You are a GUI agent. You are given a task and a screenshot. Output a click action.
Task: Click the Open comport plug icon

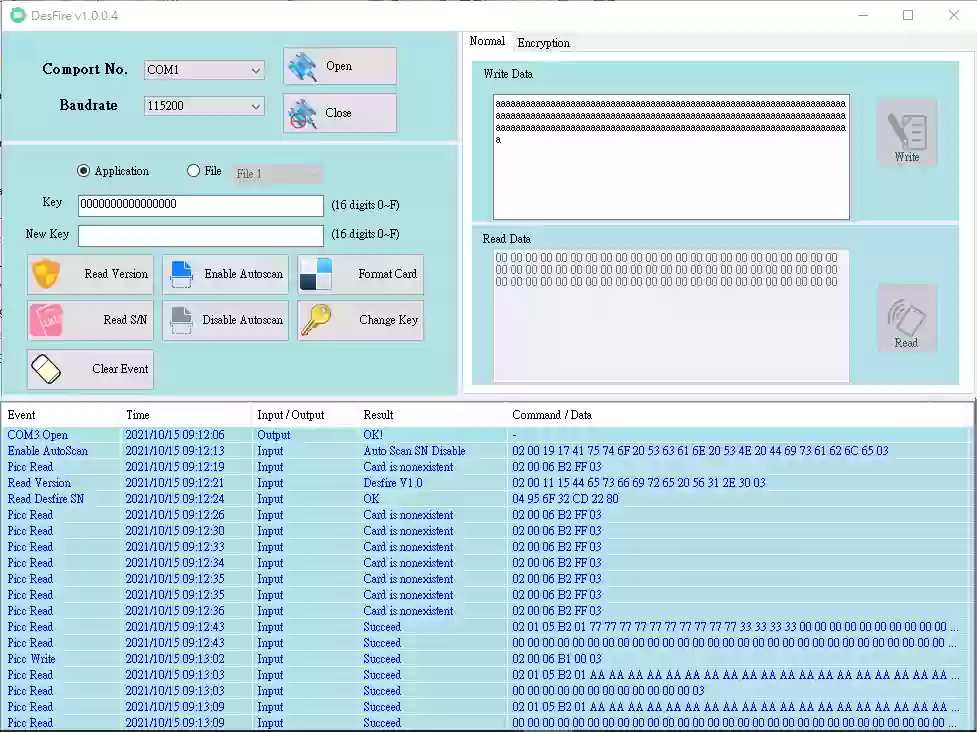pos(302,67)
